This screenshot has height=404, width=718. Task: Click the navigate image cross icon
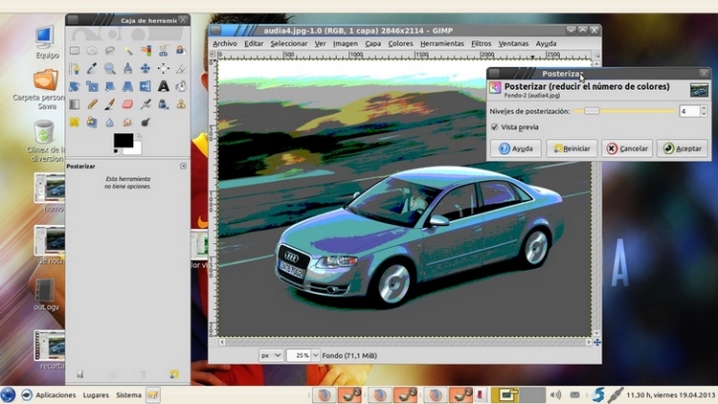[x=597, y=342]
